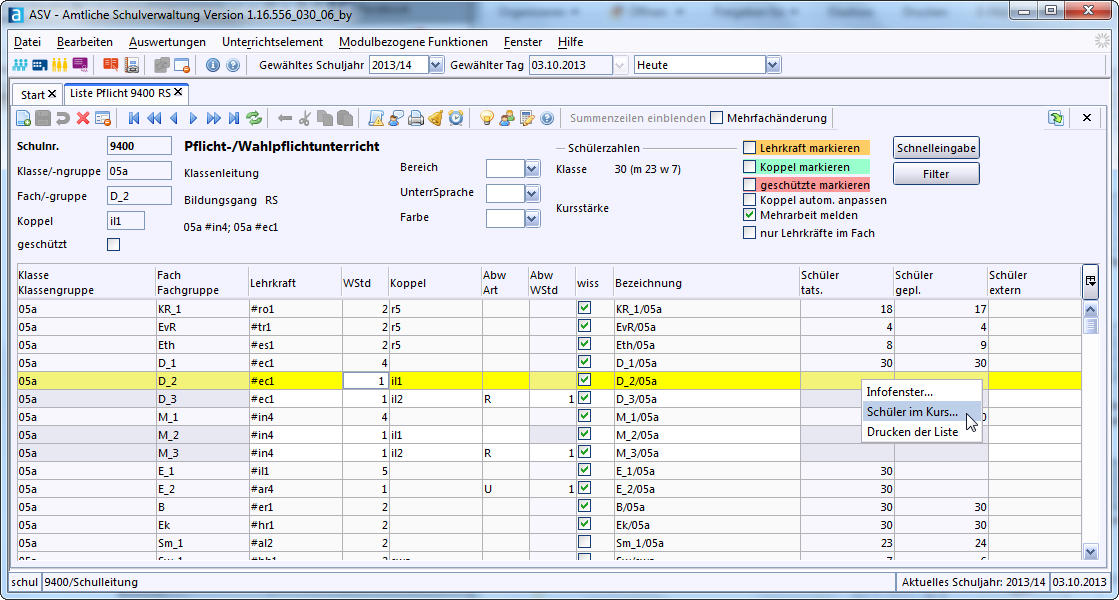Click the purple certificate module icon
1119x600 pixels.
click(x=80, y=65)
